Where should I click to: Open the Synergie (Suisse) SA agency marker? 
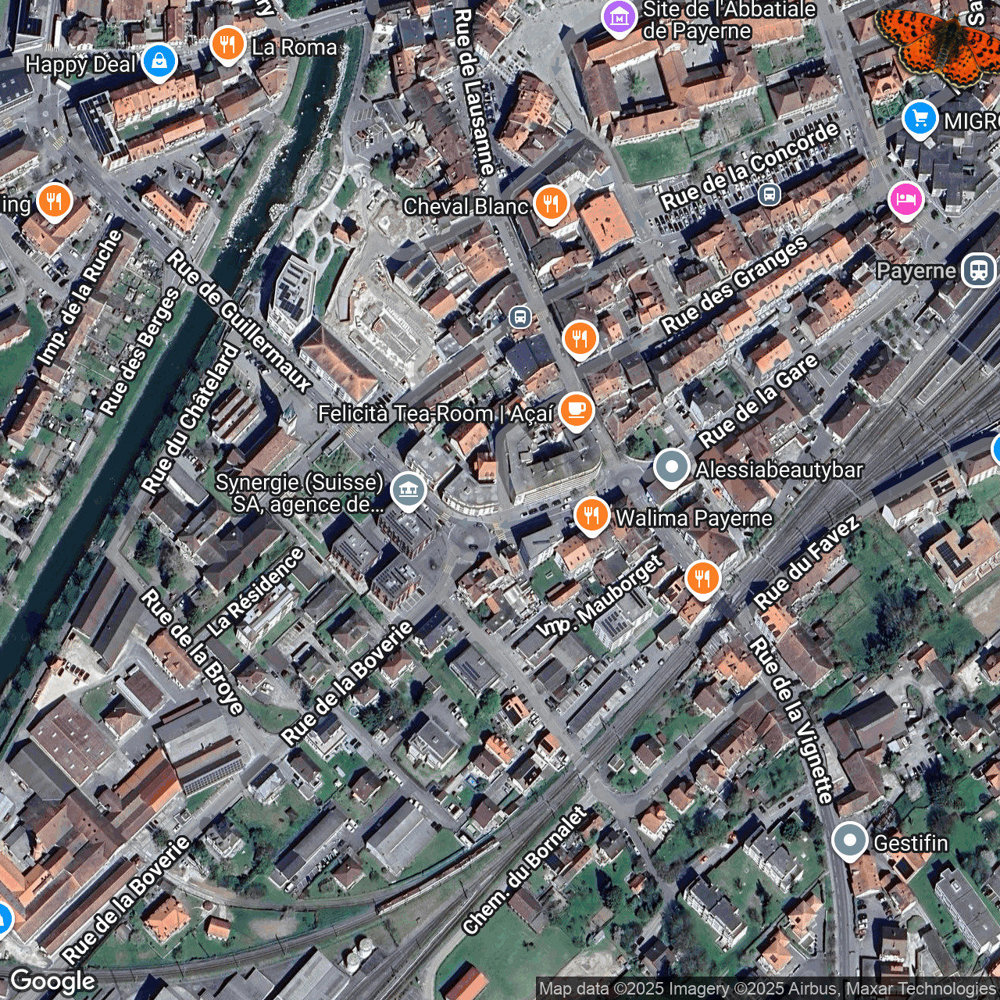pyautogui.click(x=408, y=491)
